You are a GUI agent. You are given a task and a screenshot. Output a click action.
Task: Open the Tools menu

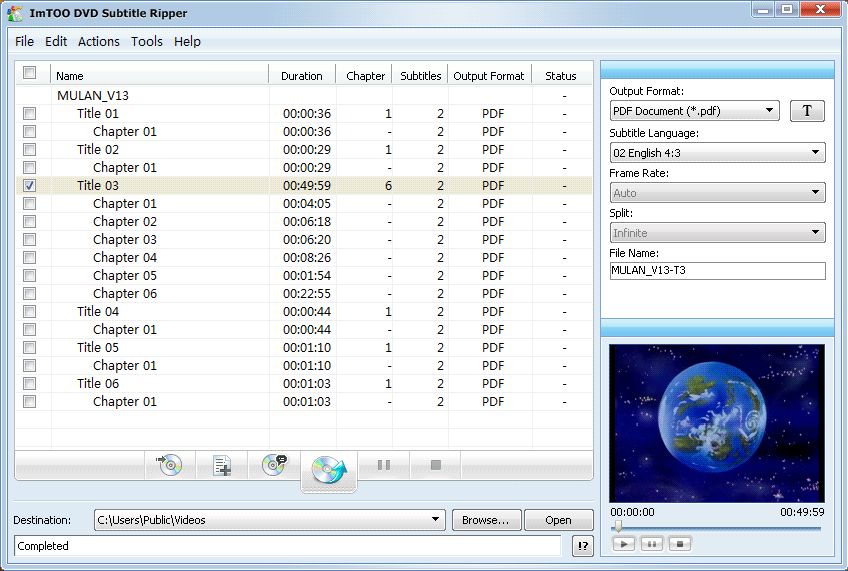pyautogui.click(x=147, y=42)
